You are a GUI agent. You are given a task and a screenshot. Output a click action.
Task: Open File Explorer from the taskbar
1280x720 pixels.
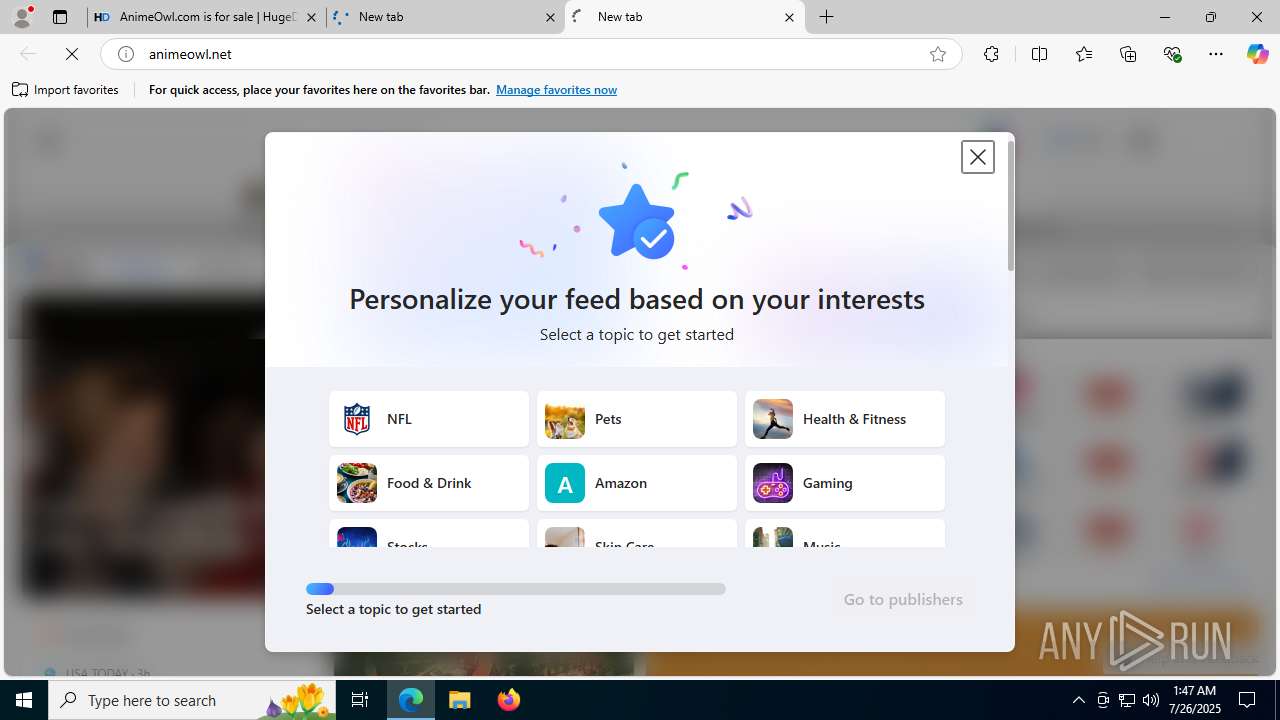(460, 700)
